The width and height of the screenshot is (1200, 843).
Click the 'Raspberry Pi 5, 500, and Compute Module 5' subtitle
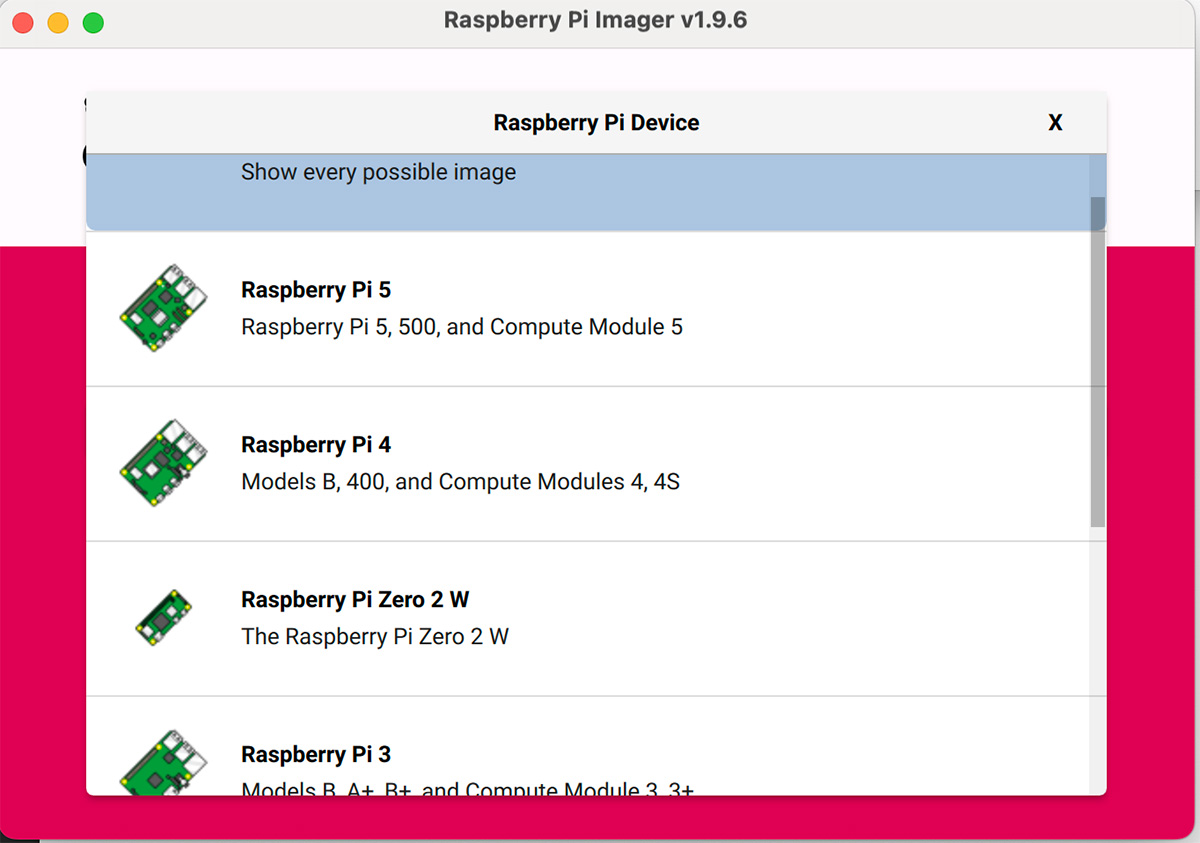pyautogui.click(x=462, y=327)
